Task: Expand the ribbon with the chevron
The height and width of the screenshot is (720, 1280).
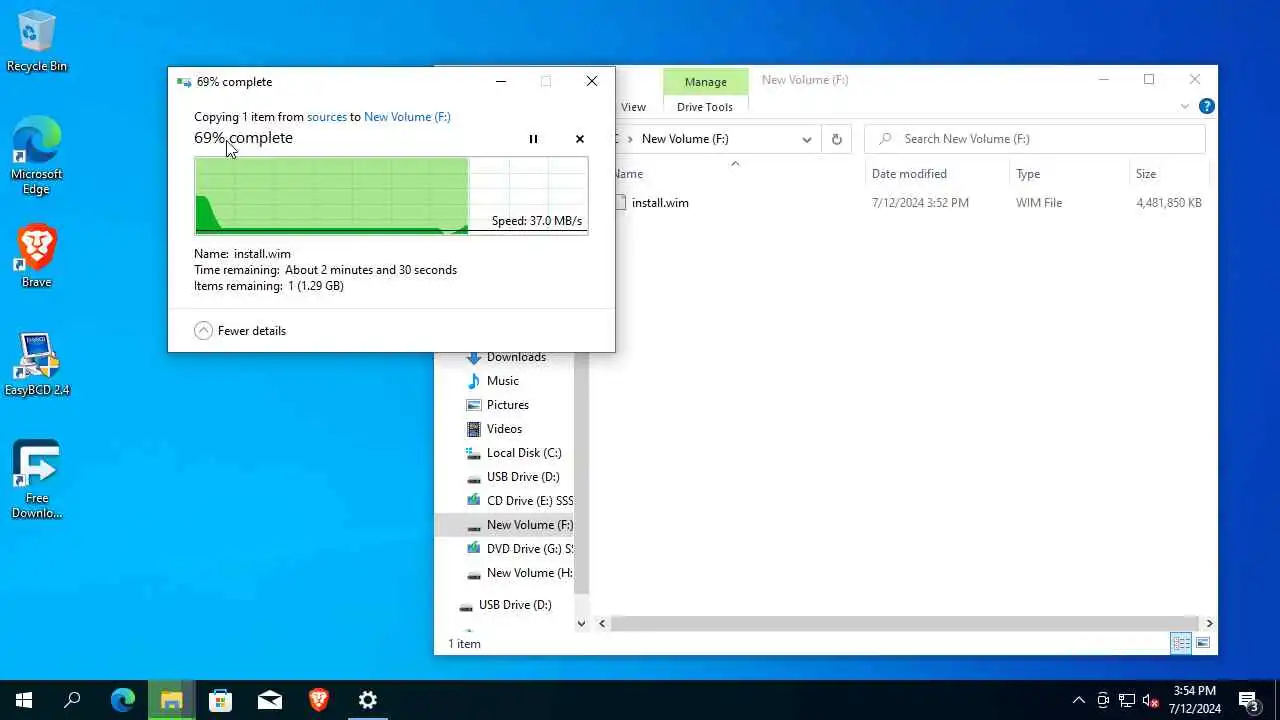Action: point(1185,107)
